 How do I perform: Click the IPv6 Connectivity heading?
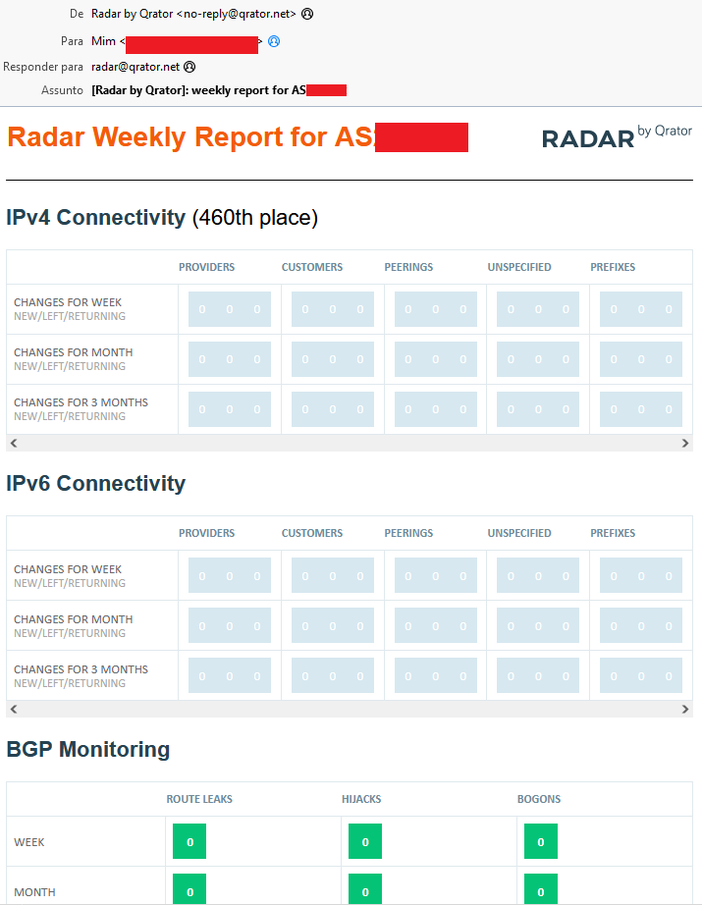click(x=96, y=484)
